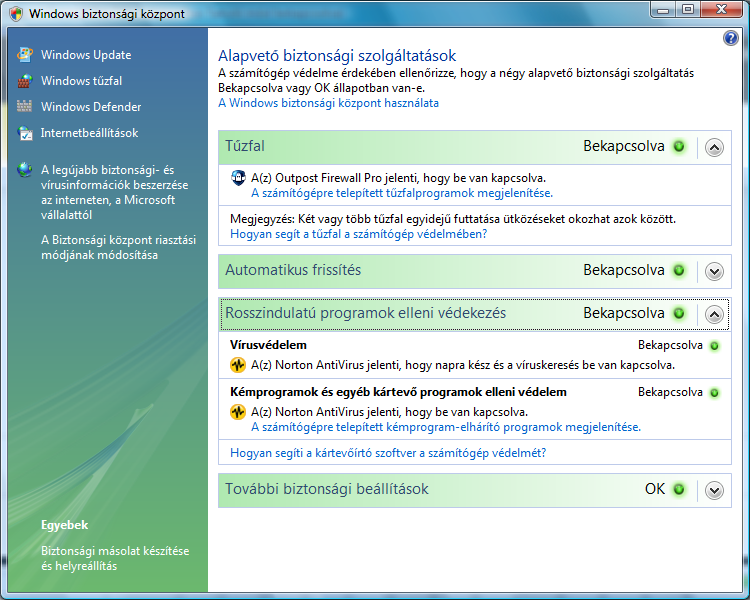Click Kémprogramok és egyéb kártevő programok heading

398,392
